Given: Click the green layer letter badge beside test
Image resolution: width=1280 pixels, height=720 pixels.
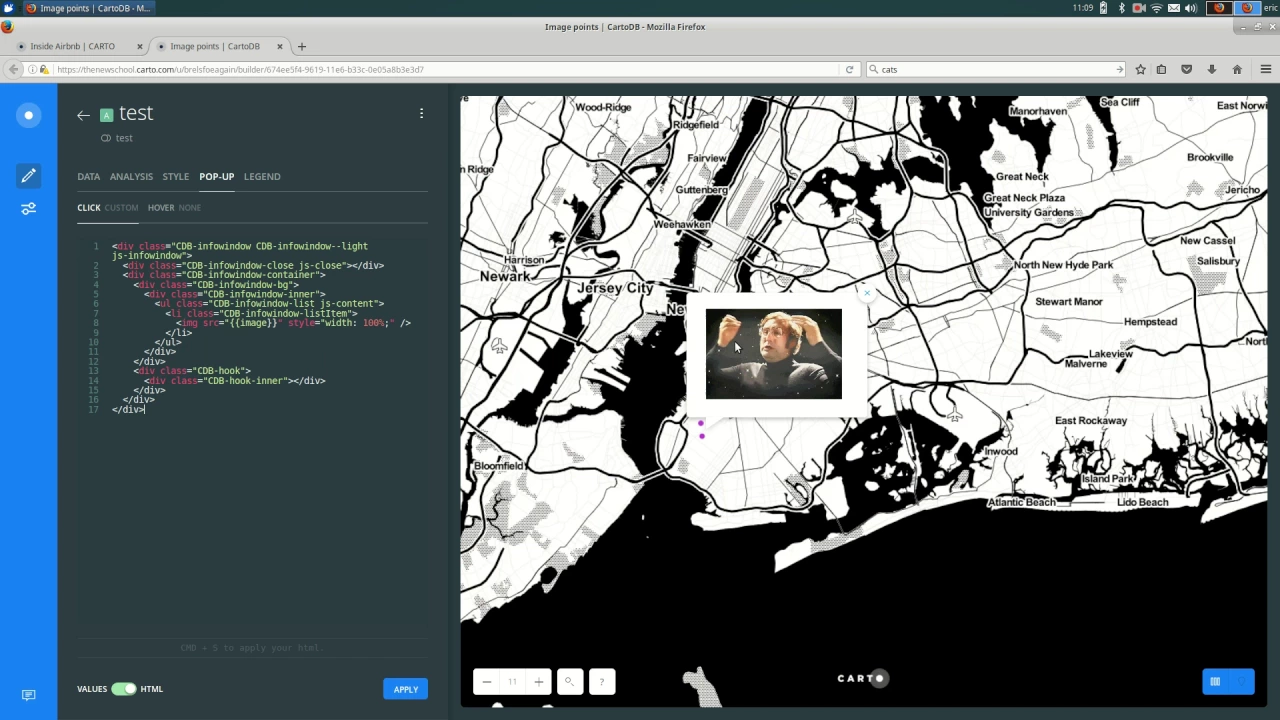Looking at the screenshot, I should (107, 115).
